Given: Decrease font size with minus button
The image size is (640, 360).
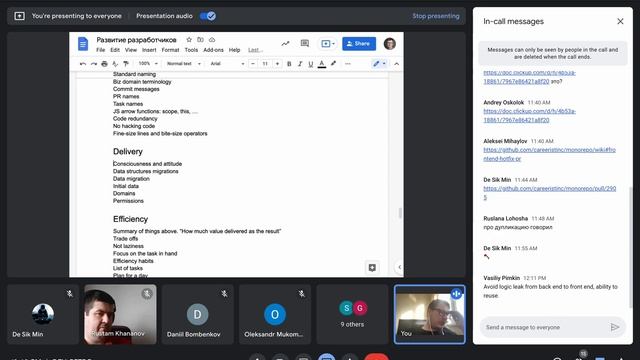Looking at the screenshot, I should click(253, 64).
